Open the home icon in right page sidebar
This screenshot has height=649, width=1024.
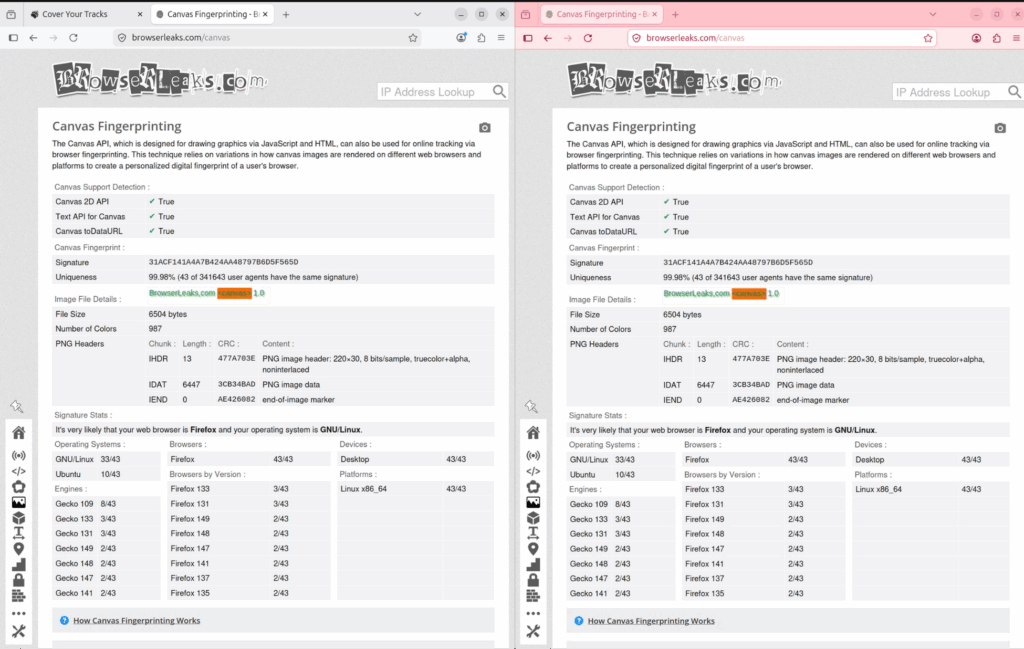[x=533, y=432]
